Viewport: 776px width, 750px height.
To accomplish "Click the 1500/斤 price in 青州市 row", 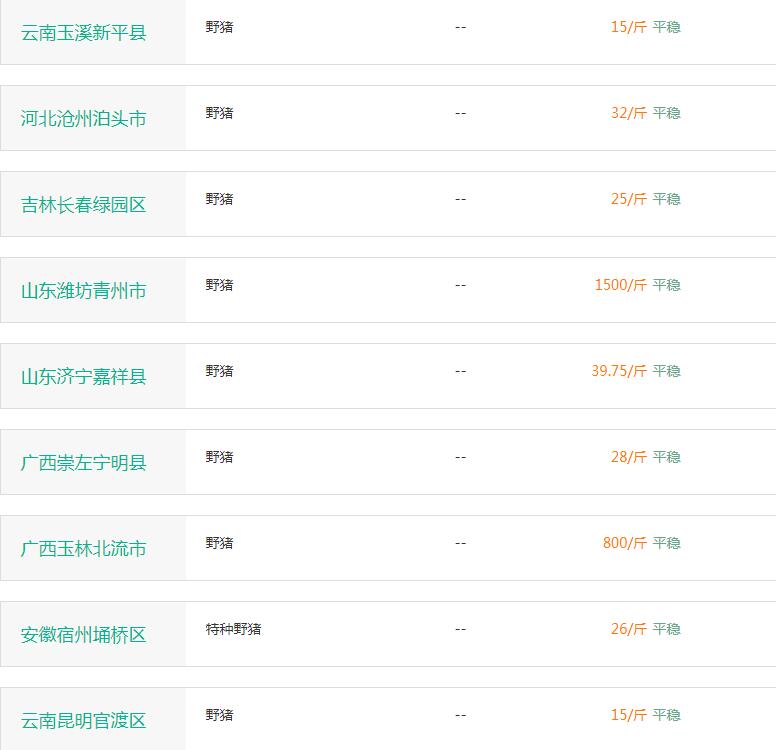I will pyautogui.click(x=621, y=285).
